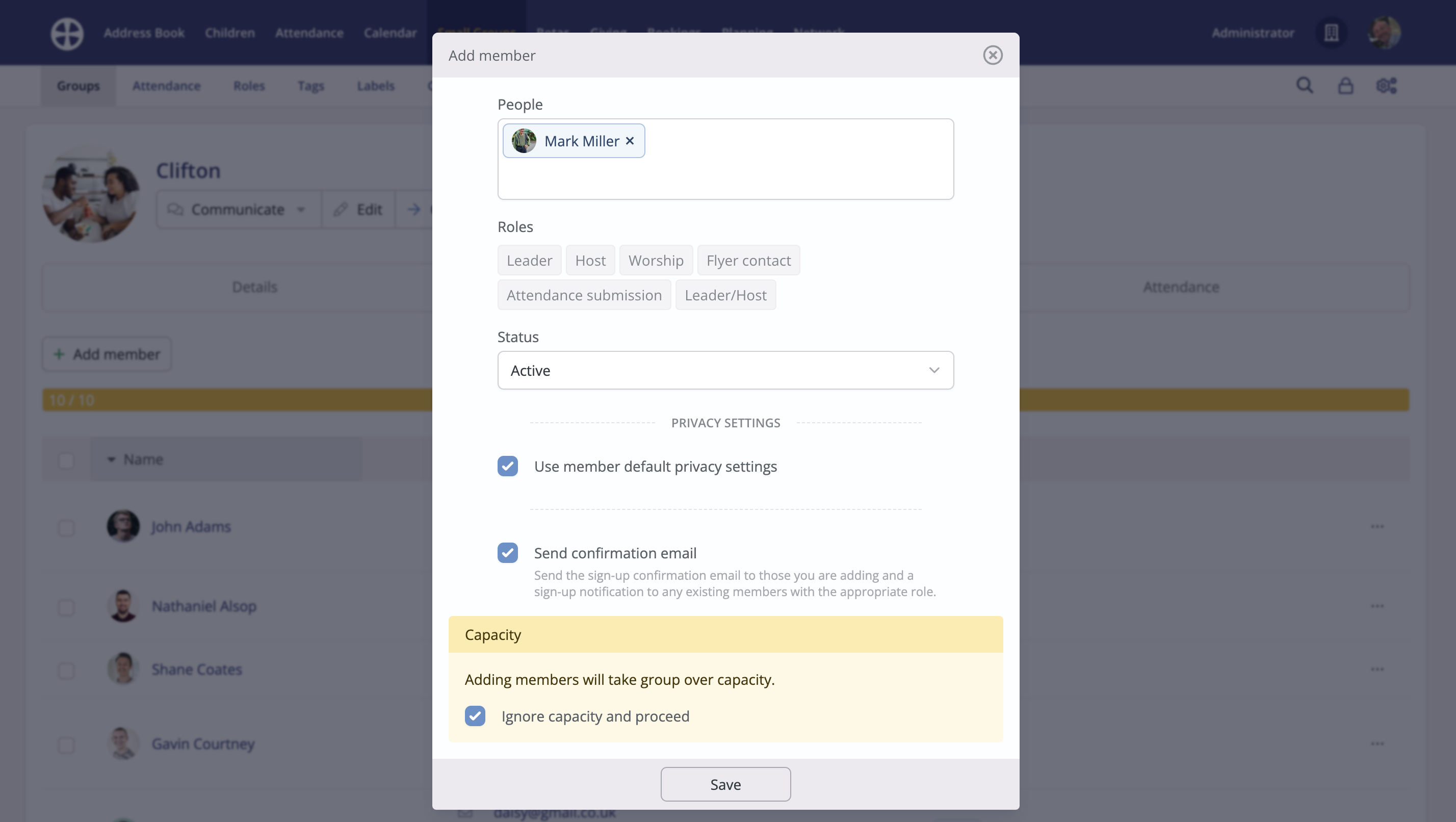
Task: Open the Name column sort arrow
Action: [110, 459]
